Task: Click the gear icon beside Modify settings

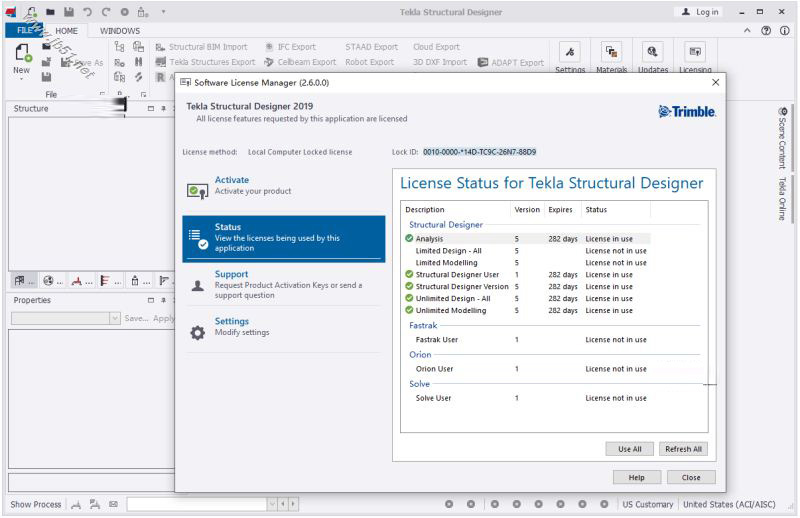Action: pos(197,333)
